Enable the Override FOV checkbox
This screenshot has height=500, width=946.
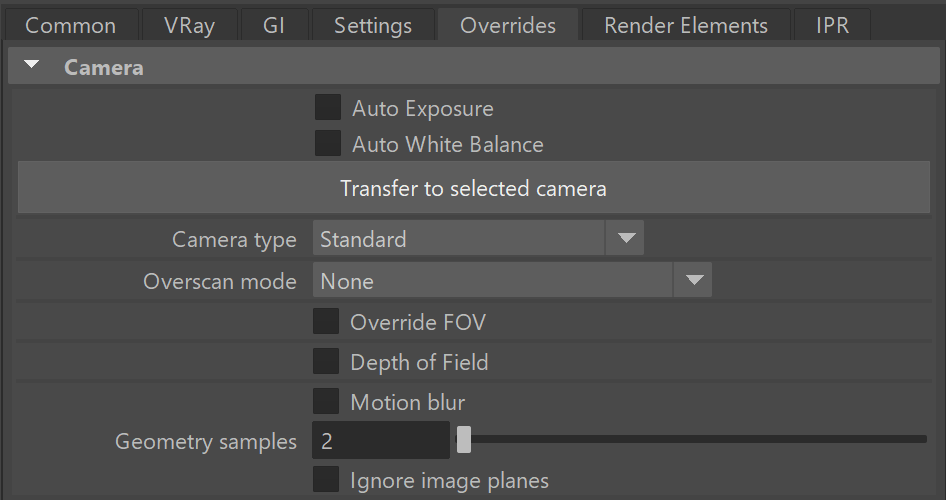coord(326,321)
